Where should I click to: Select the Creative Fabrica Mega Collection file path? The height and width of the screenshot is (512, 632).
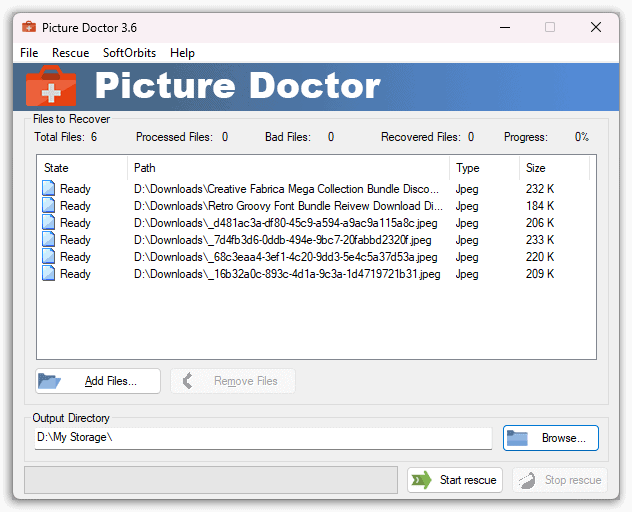tap(286, 189)
